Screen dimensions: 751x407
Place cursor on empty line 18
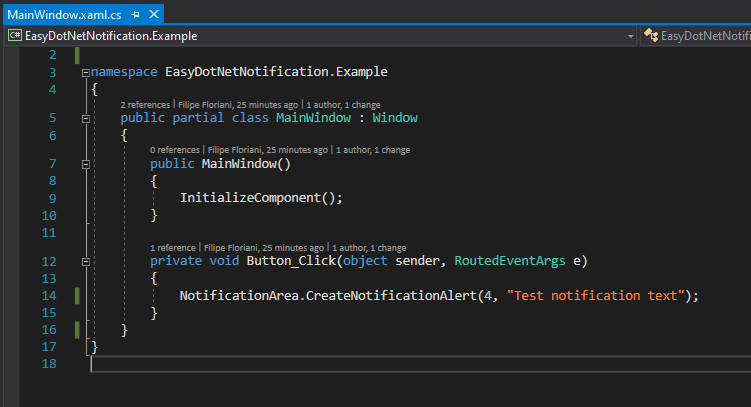pos(421,364)
